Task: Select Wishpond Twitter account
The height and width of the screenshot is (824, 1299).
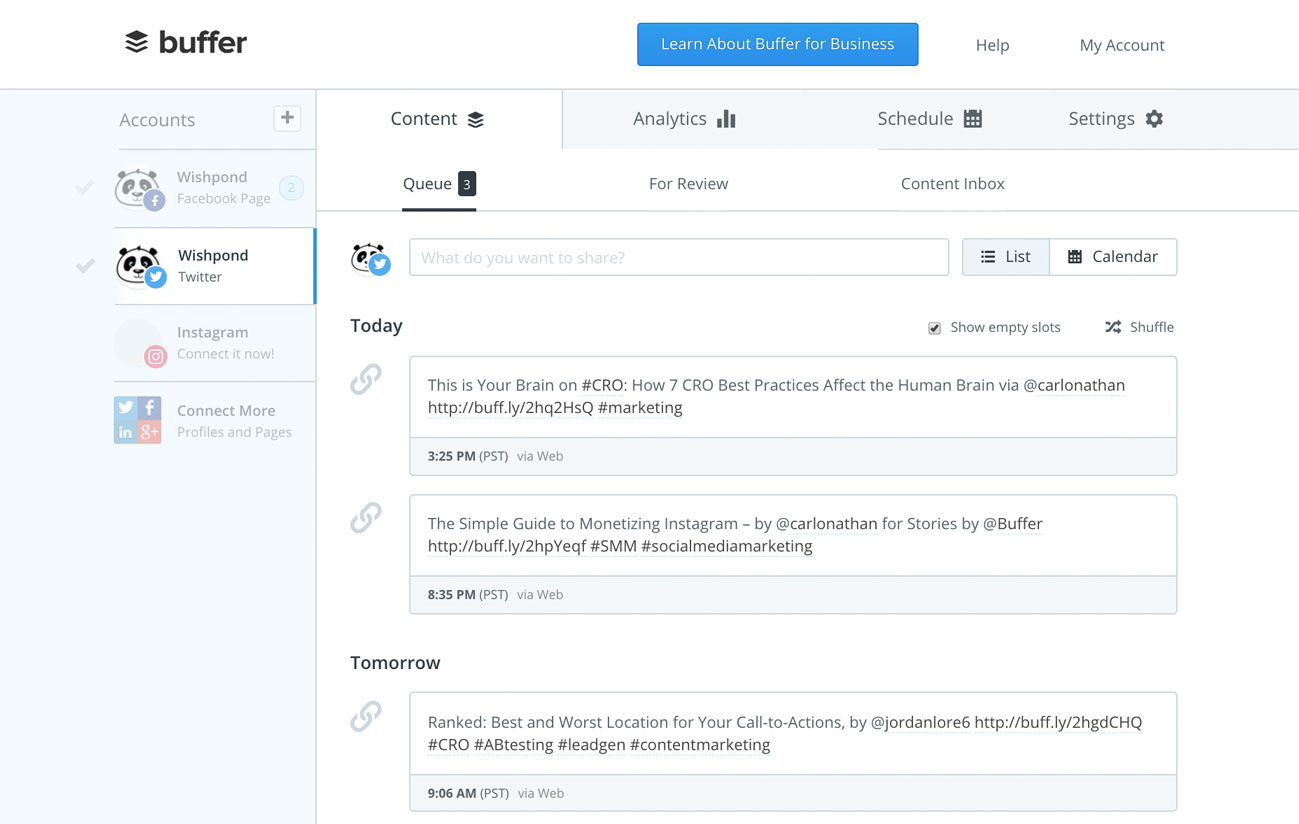Action: tap(214, 266)
